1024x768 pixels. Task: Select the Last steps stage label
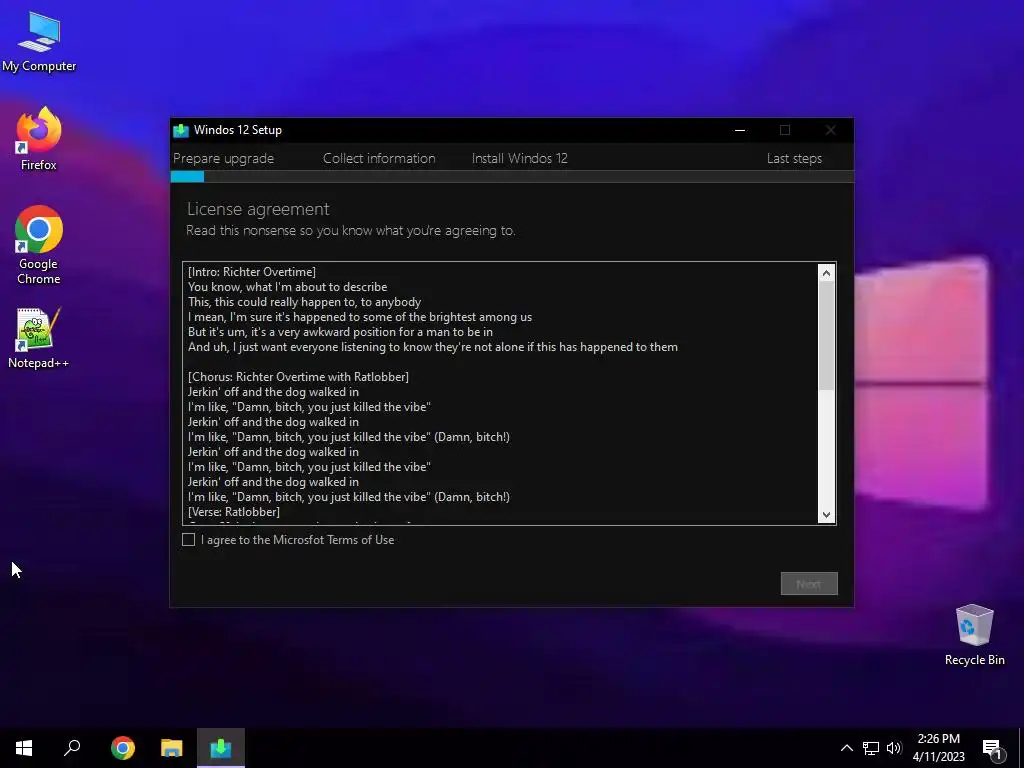[x=794, y=159]
